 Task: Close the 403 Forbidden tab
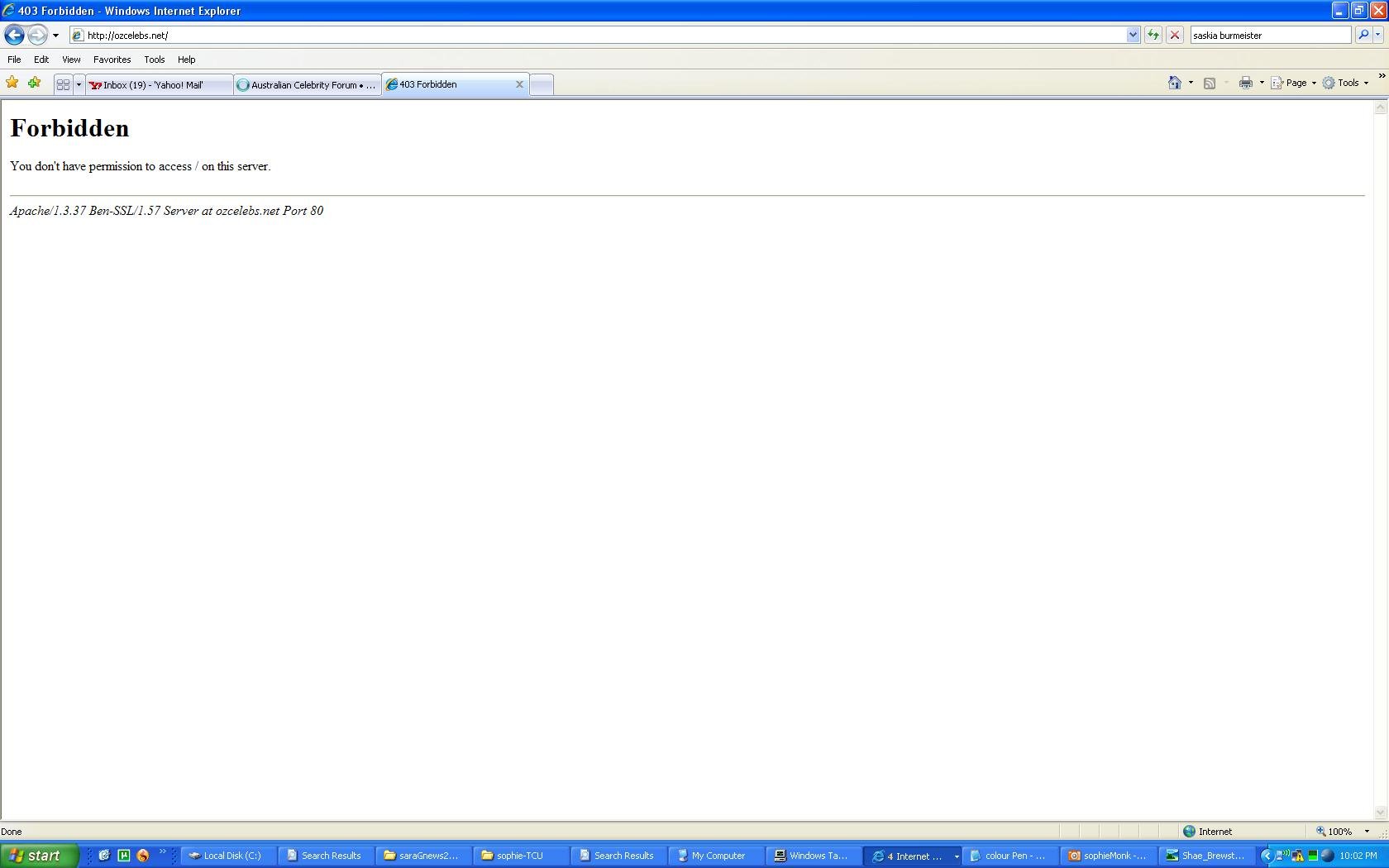(519, 84)
